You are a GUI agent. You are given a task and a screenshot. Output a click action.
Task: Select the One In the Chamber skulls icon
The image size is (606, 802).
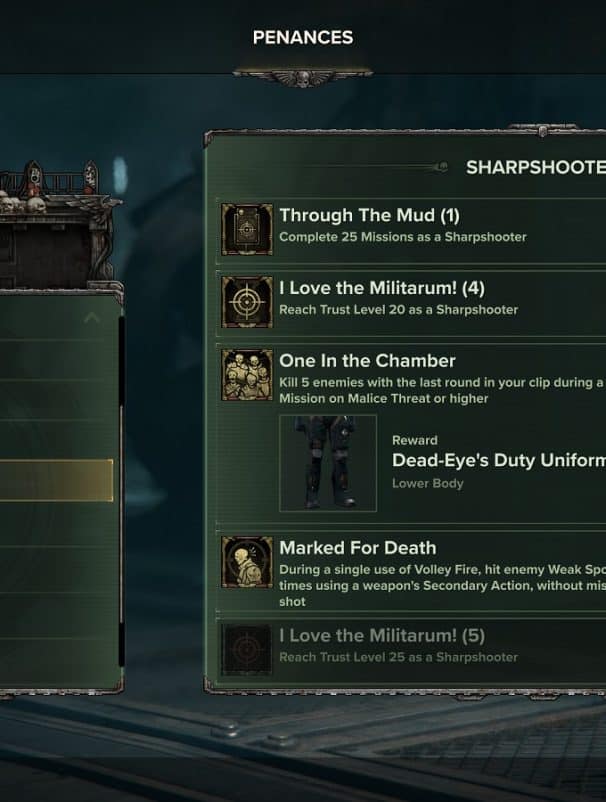pyautogui.click(x=247, y=375)
